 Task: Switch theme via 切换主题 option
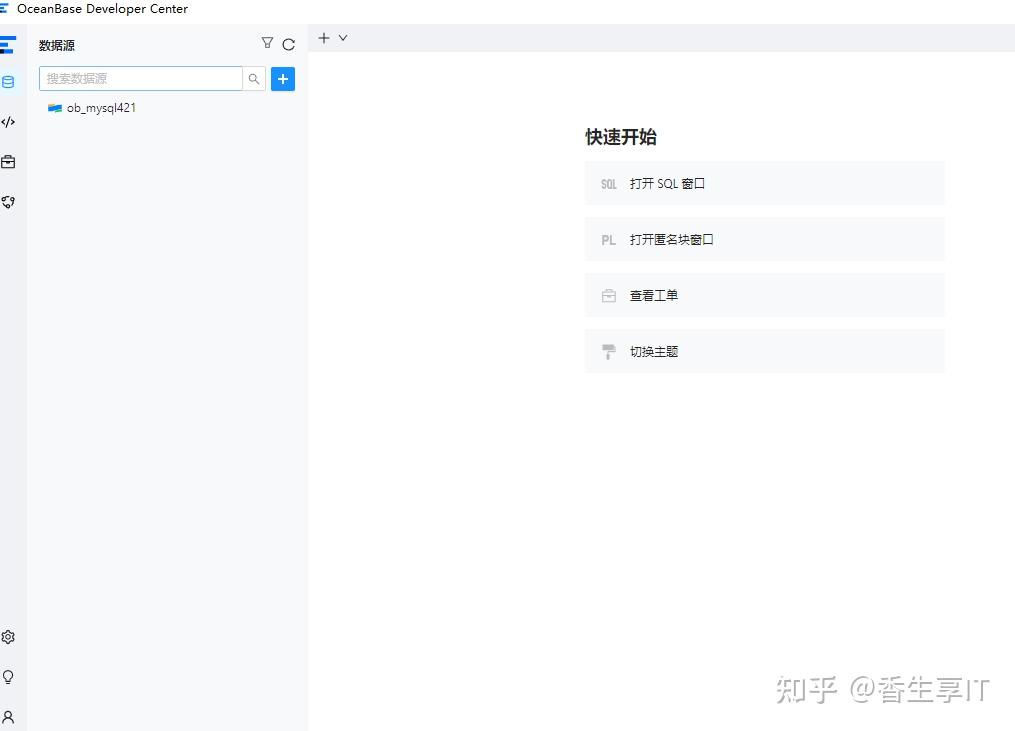point(764,351)
